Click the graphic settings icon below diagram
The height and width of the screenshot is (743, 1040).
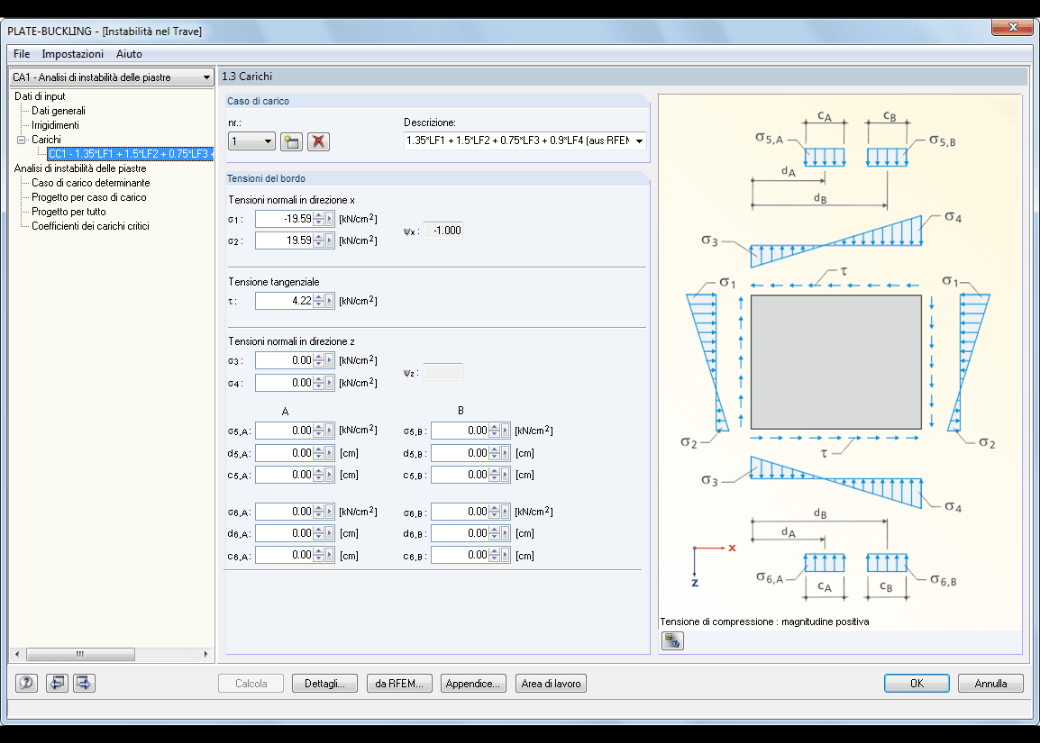(x=672, y=641)
